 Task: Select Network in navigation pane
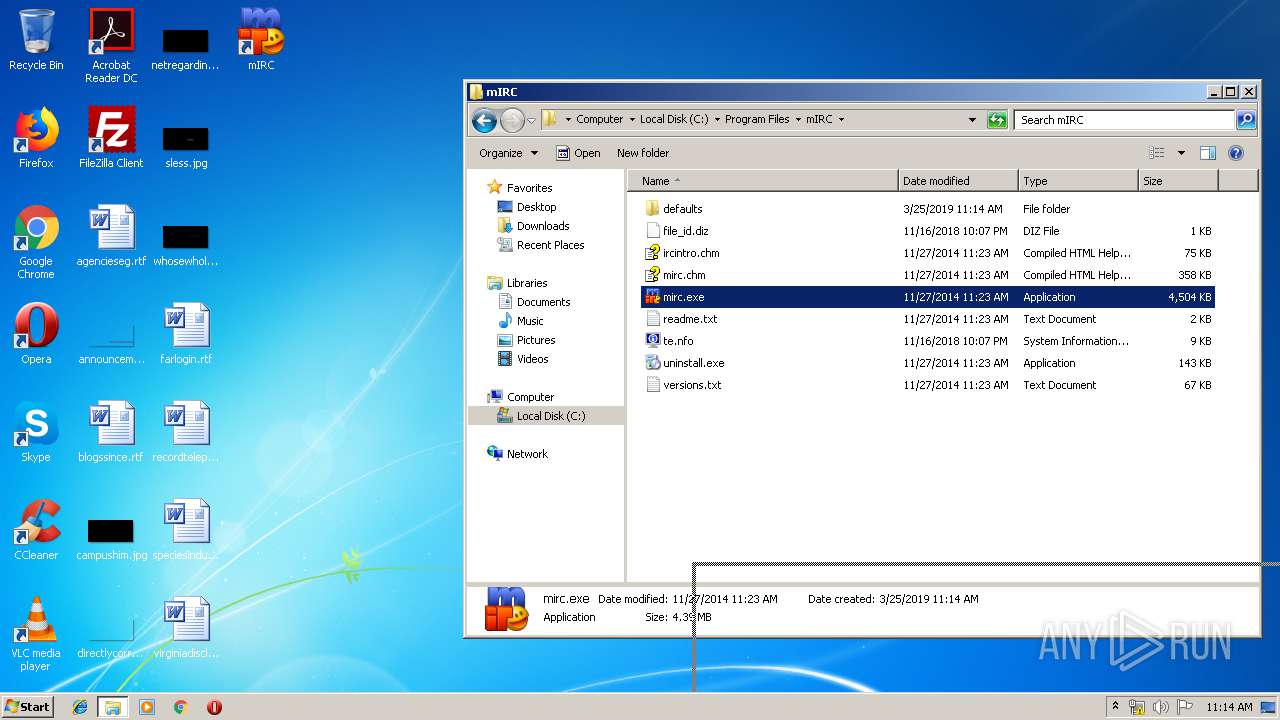(527, 454)
